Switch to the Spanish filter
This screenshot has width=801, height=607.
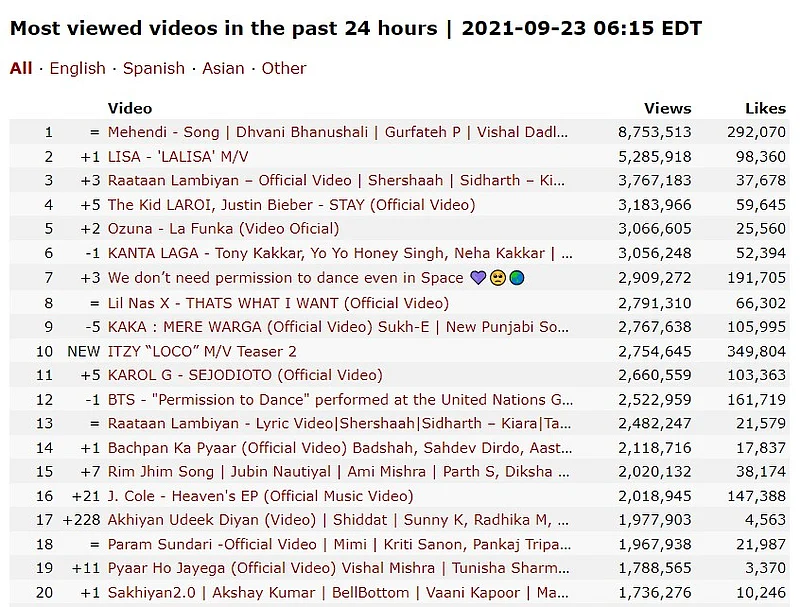[153, 68]
